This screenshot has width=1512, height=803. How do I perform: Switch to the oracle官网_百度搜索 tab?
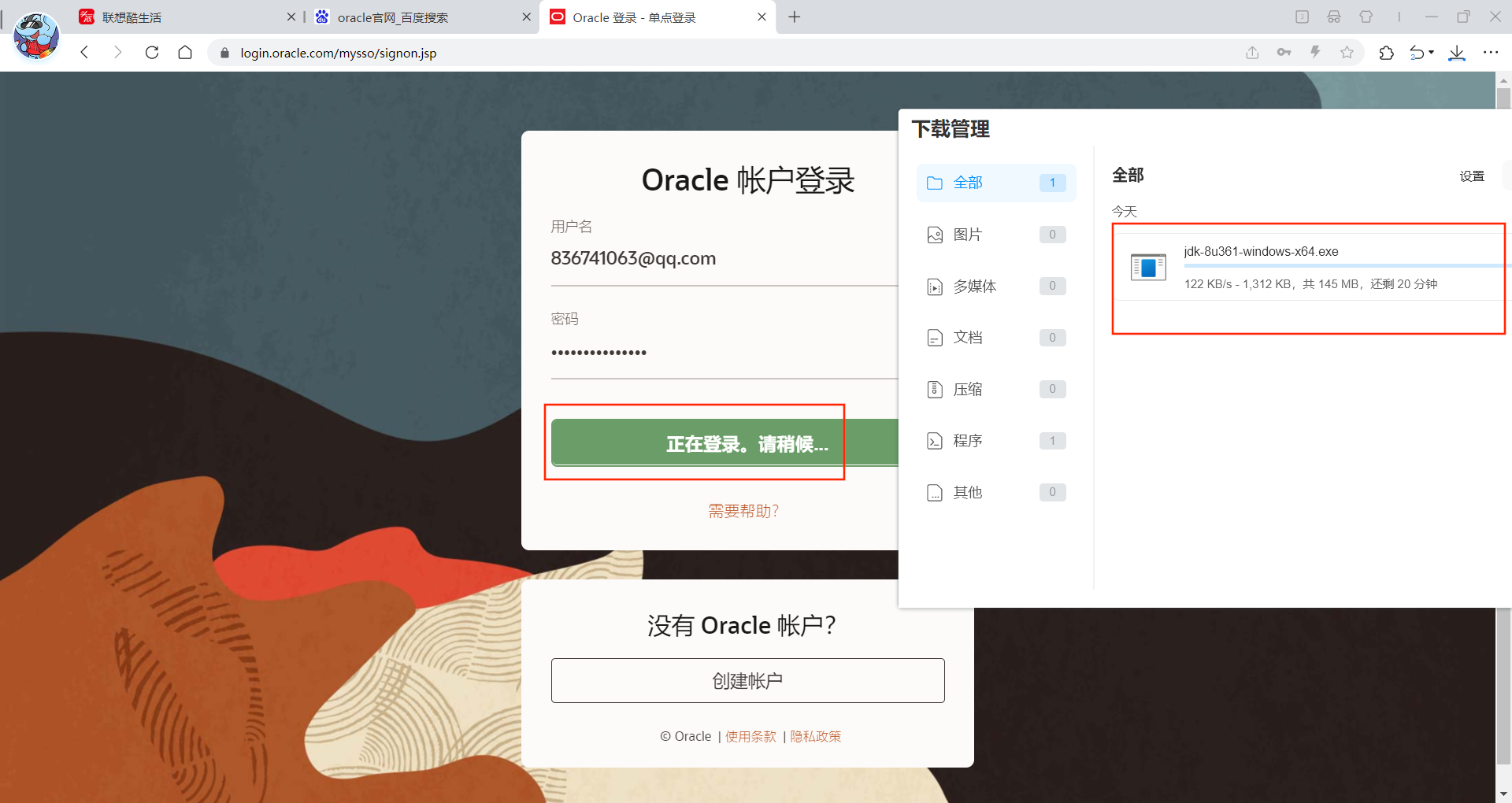point(391,17)
